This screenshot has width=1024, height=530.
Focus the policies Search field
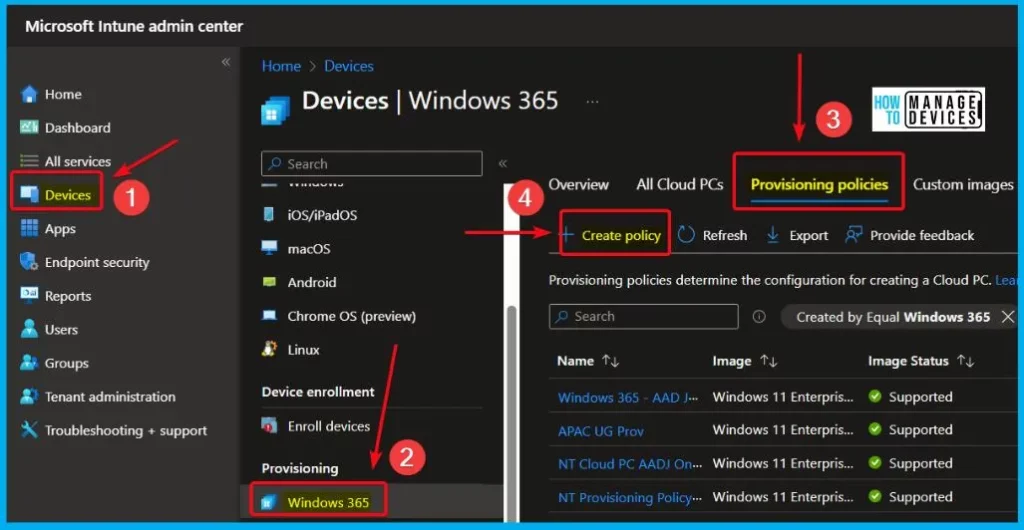643,317
